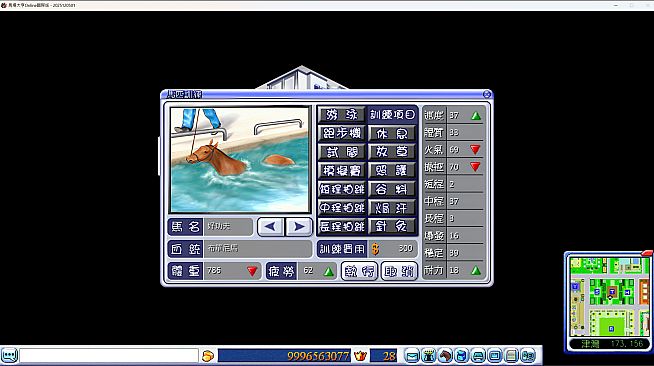Screen dimensions: 654x366
Task: Click the 中程 middle-distance stat row
Action: 454,201
